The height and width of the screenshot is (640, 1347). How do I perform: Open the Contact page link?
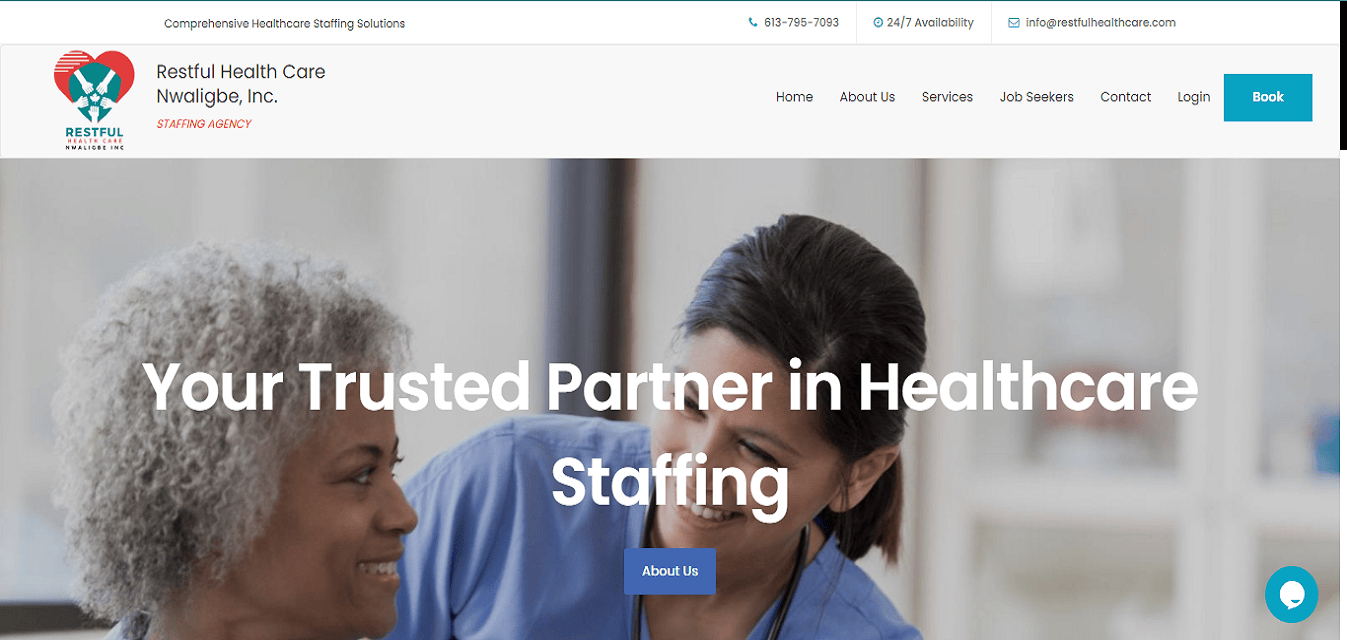click(x=1125, y=97)
